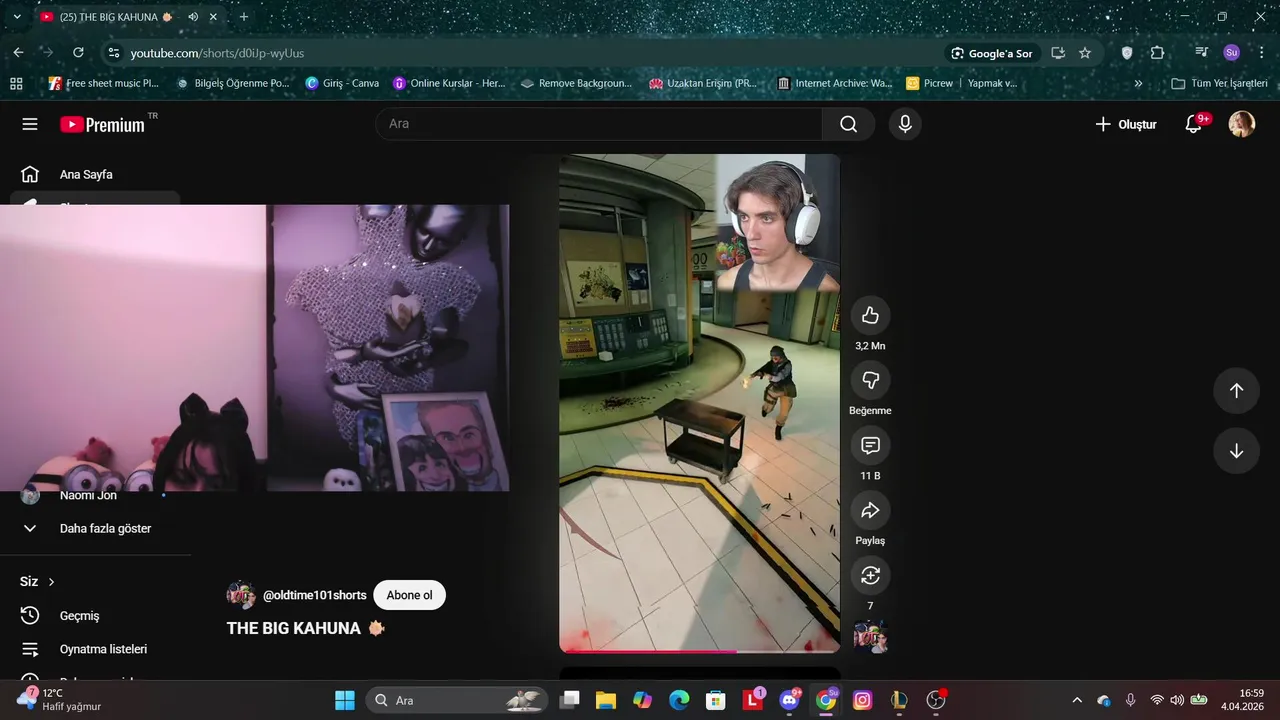Open Free sheet music bookmark
This screenshot has width=1280, height=720.
pyautogui.click(x=104, y=83)
